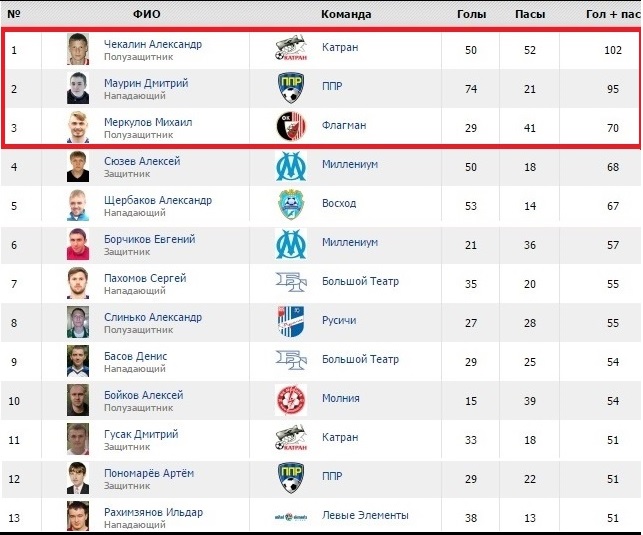Select the Восход team emblem
Viewport: 643px width, 535px height.
point(291,205)
